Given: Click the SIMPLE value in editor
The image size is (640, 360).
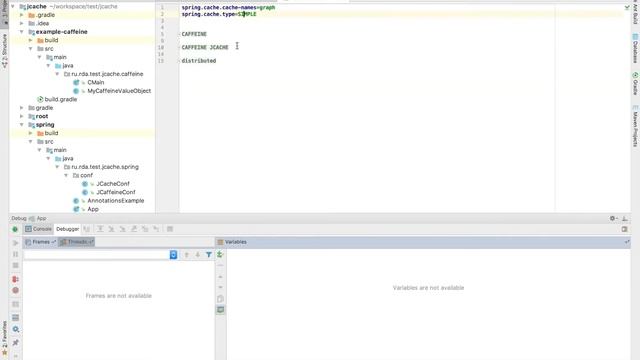Looking at the screenshot, I should (247, 14).
